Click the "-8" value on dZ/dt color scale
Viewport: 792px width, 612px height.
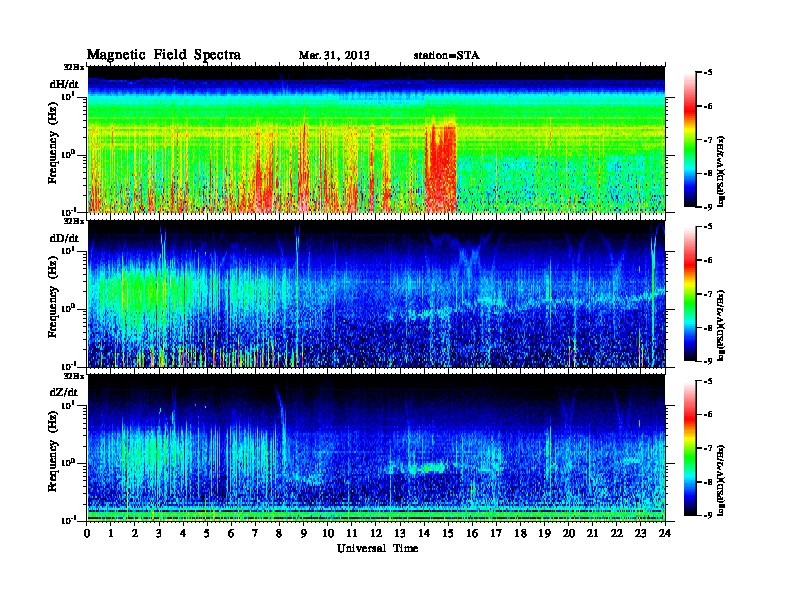click(708, 482)
